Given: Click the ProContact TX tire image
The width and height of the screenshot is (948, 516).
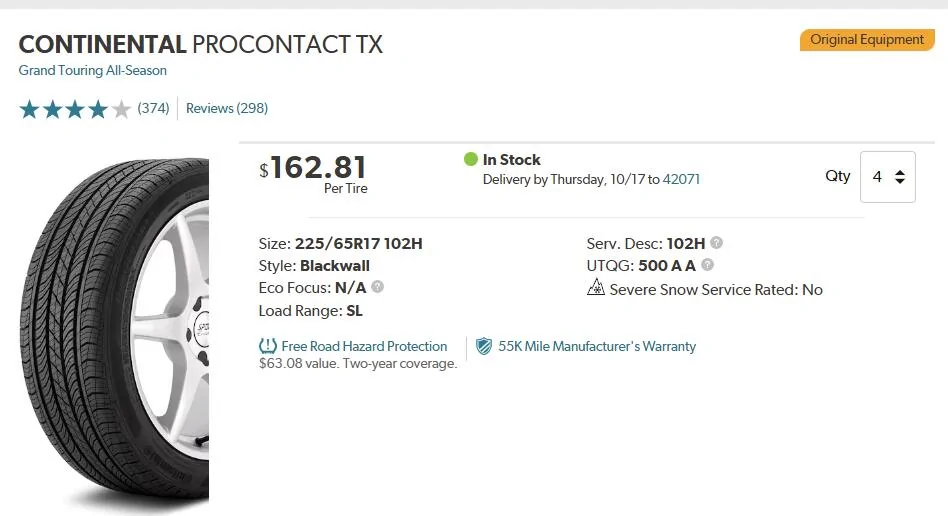Looking at the screenshot, I should 114,331.
